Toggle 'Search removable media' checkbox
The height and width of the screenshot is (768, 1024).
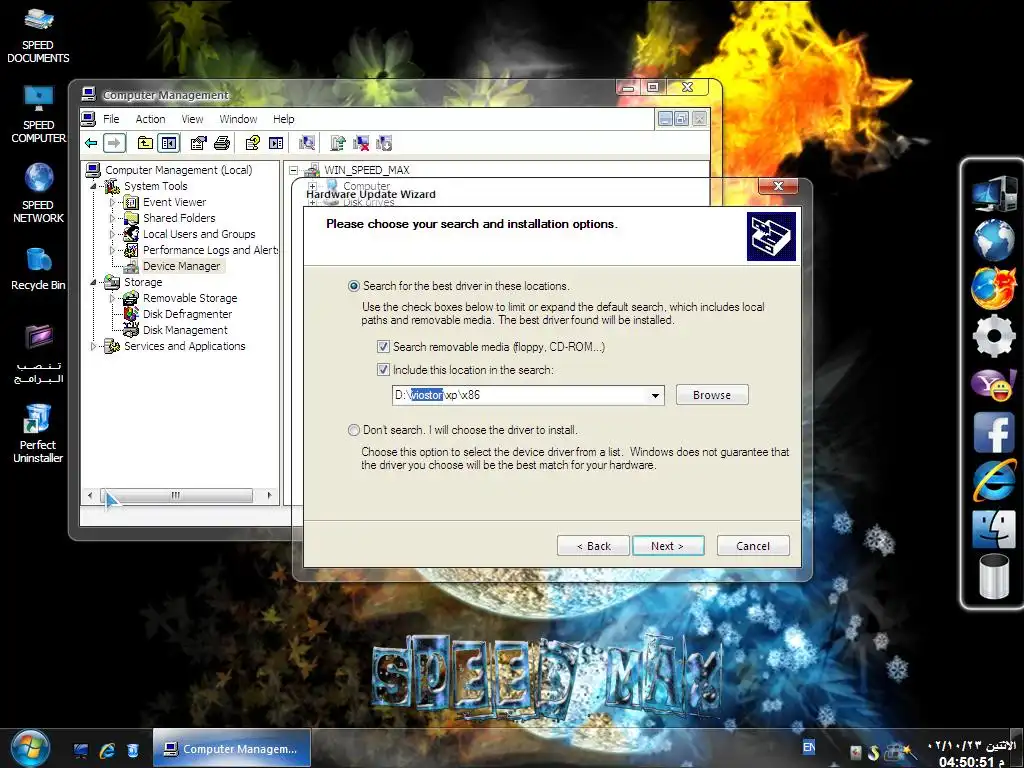pyautogui.click(x=383, y=347)
